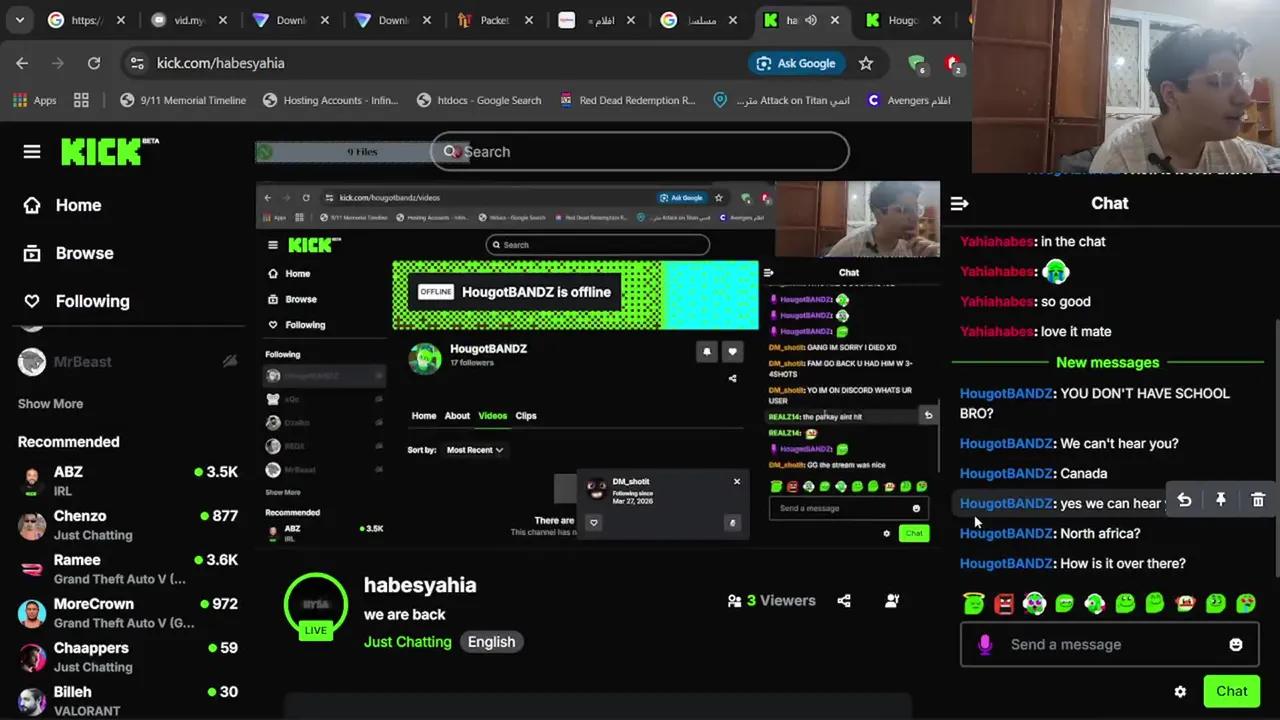
Task: Open Just Chatting category link
Action: click(408, 642)
